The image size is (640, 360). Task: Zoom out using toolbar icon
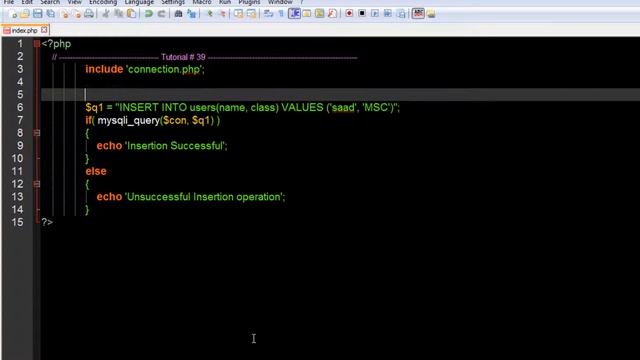click(222, 14)
